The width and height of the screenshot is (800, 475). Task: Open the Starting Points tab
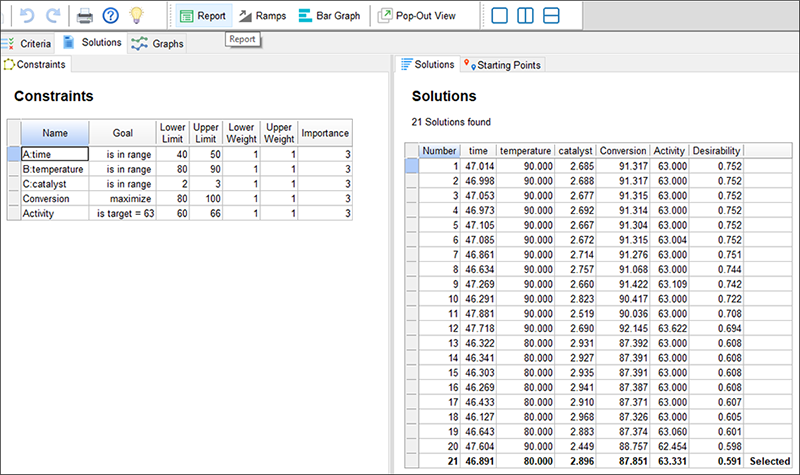[x=503, y=65]
